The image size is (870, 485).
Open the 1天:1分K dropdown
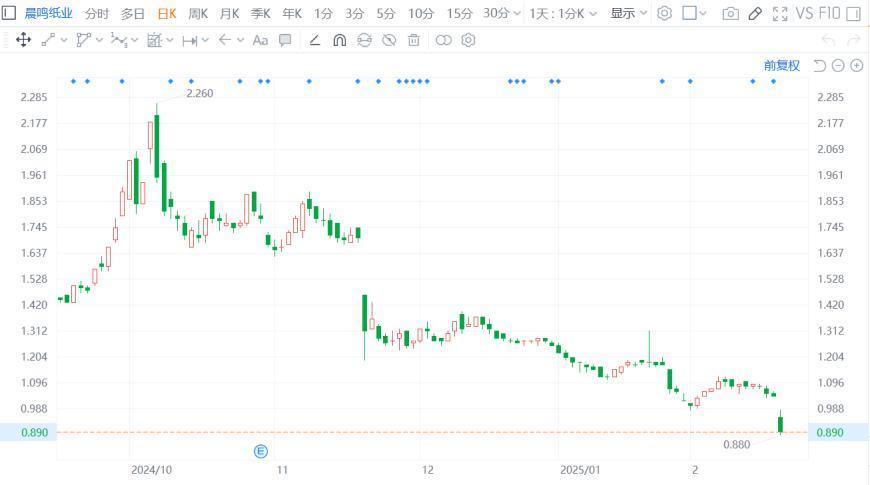pos(563,14)
